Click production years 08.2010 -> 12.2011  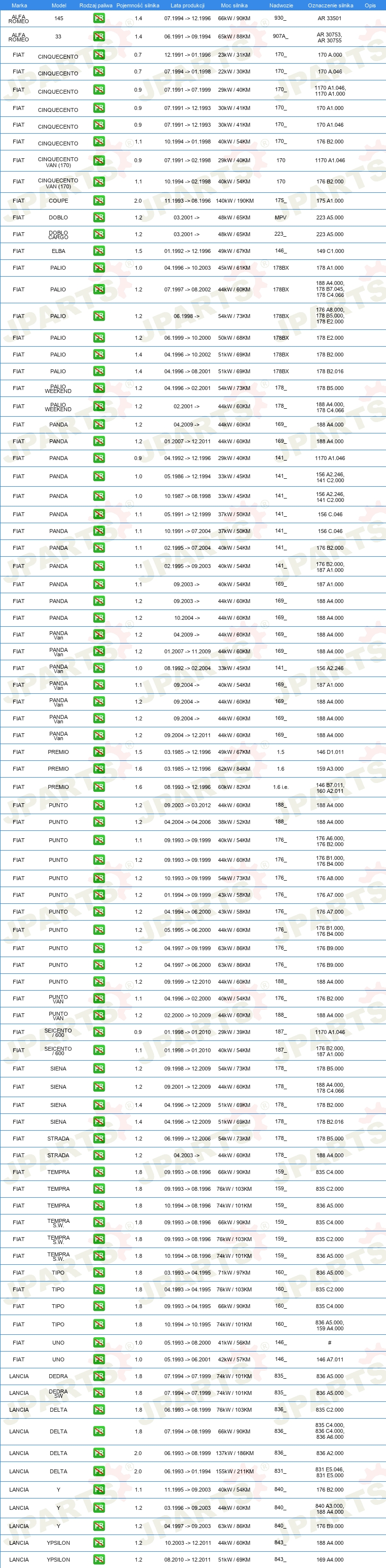pyautogui.click(x=187, y=1560)
